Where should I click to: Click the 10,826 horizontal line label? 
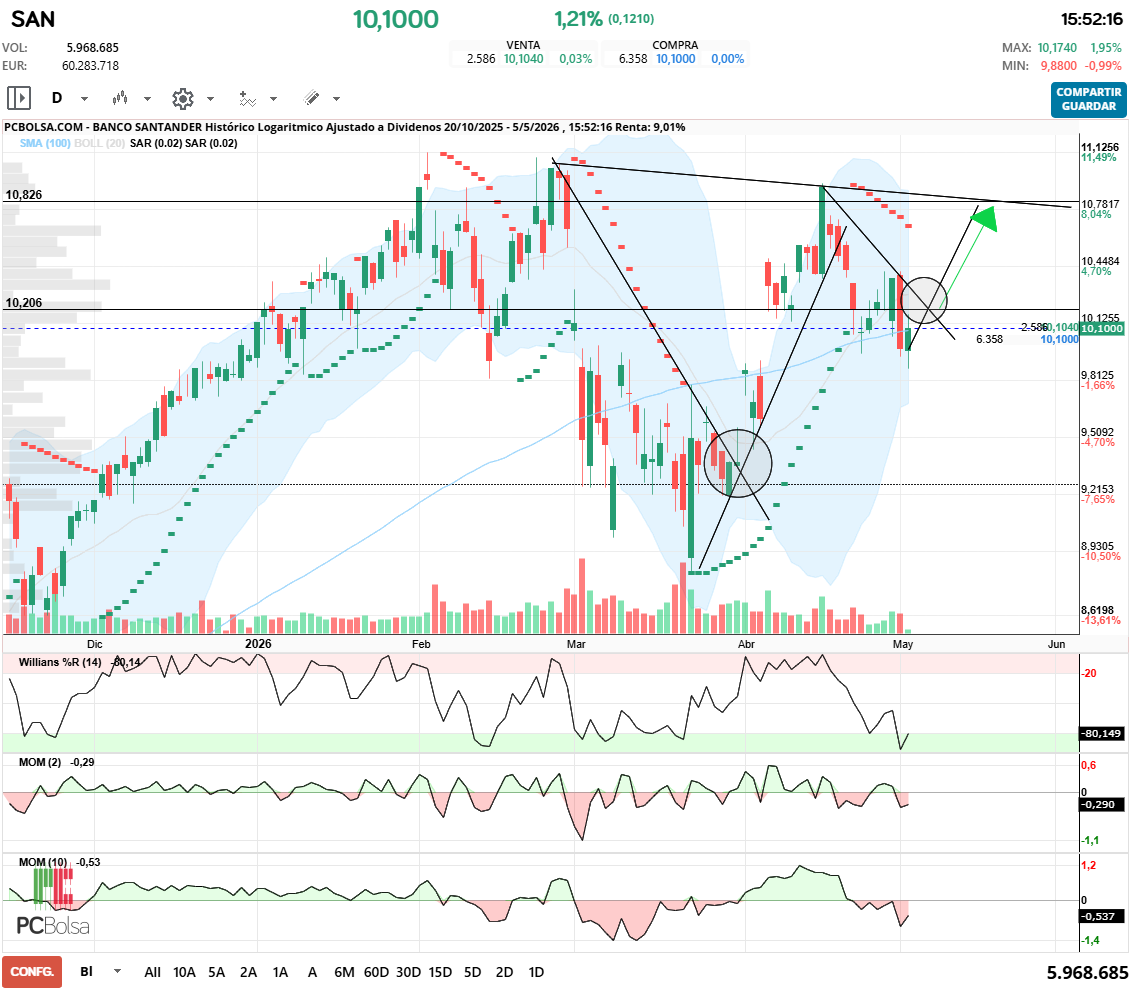[x=24, y=195]
